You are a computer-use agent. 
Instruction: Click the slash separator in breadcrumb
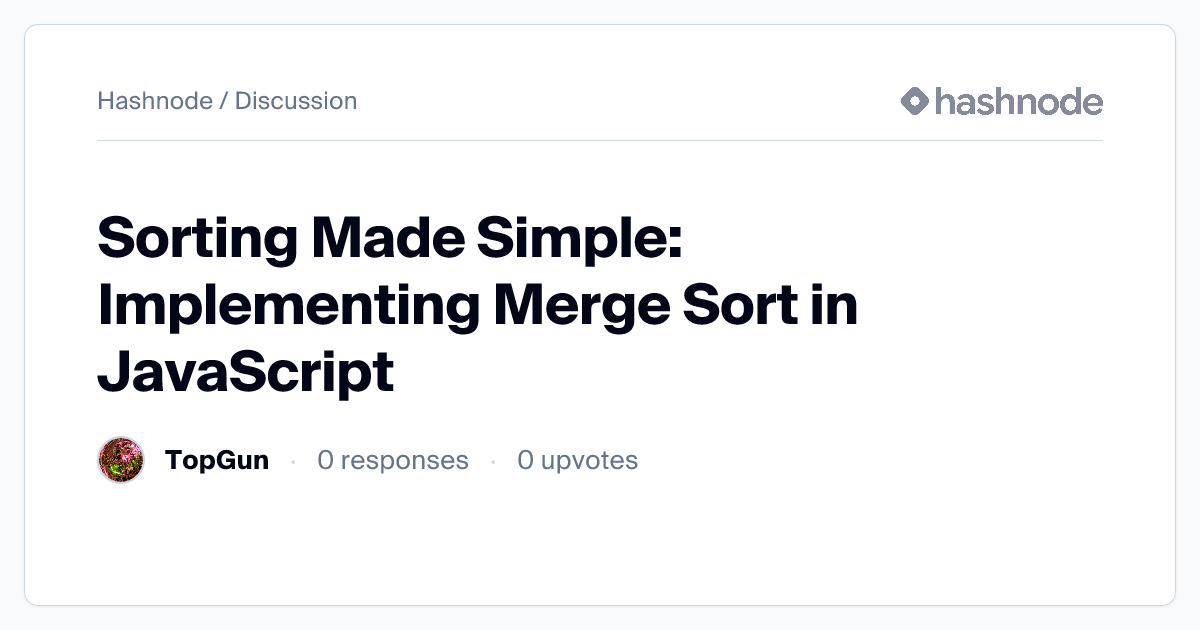(224, 101)
